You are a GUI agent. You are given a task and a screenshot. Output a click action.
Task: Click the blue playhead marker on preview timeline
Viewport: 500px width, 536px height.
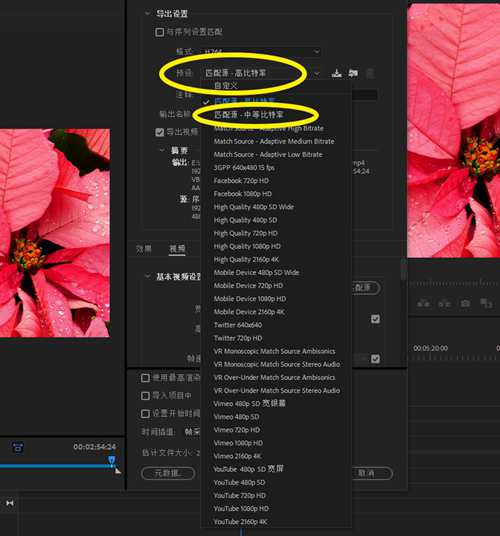(x=112, y=460)
